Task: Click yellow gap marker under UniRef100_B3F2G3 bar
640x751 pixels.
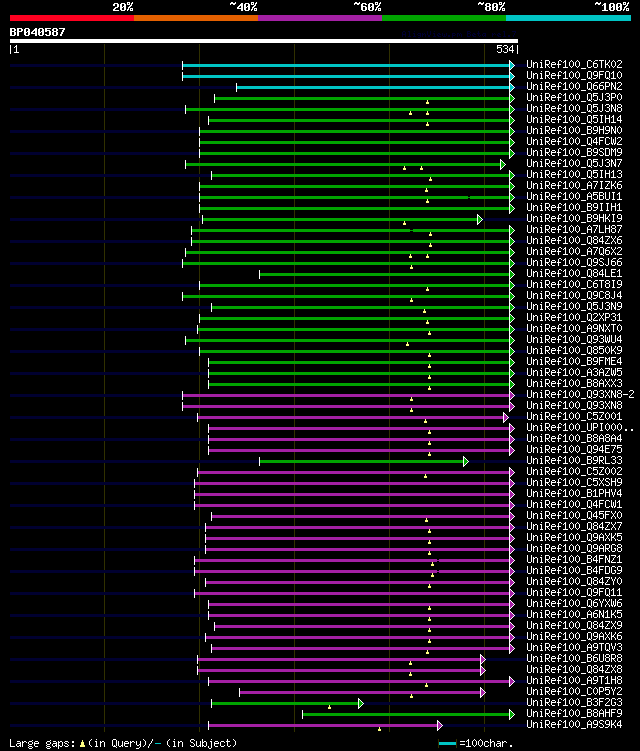Action: [330, 707]
